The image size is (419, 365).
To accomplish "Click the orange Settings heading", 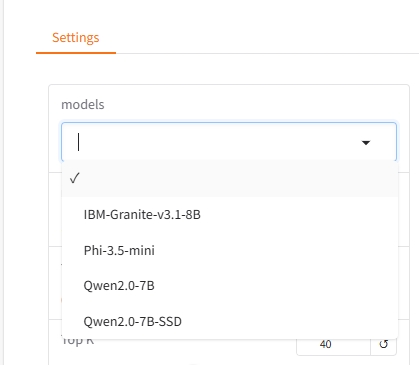I will 76,38.
